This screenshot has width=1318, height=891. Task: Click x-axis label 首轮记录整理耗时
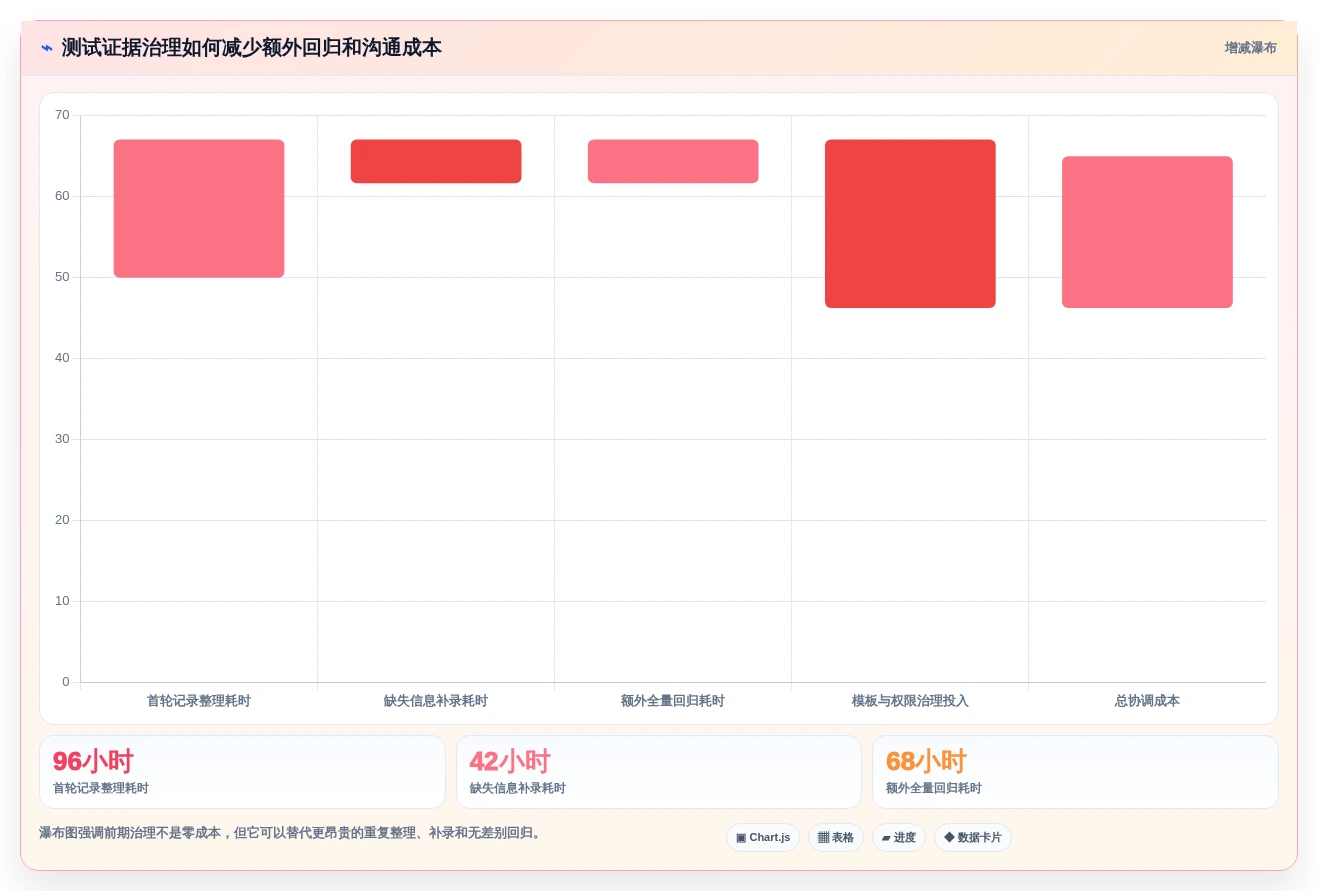point(199,701)
